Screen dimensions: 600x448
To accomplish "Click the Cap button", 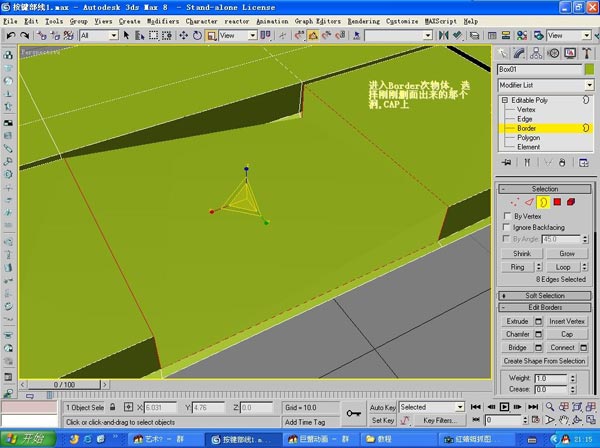I will pyautogui.click(x=567, y=334).
